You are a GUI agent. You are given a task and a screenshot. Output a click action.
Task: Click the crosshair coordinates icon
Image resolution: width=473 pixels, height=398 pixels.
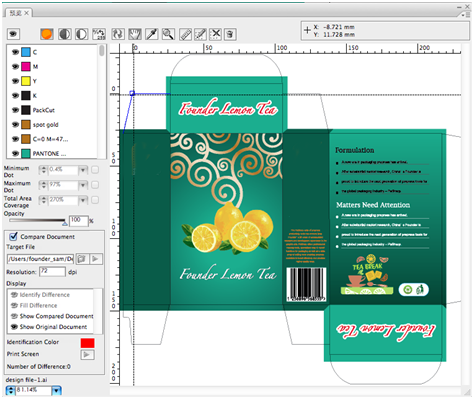pyautogui.click(x=307, y=30)
